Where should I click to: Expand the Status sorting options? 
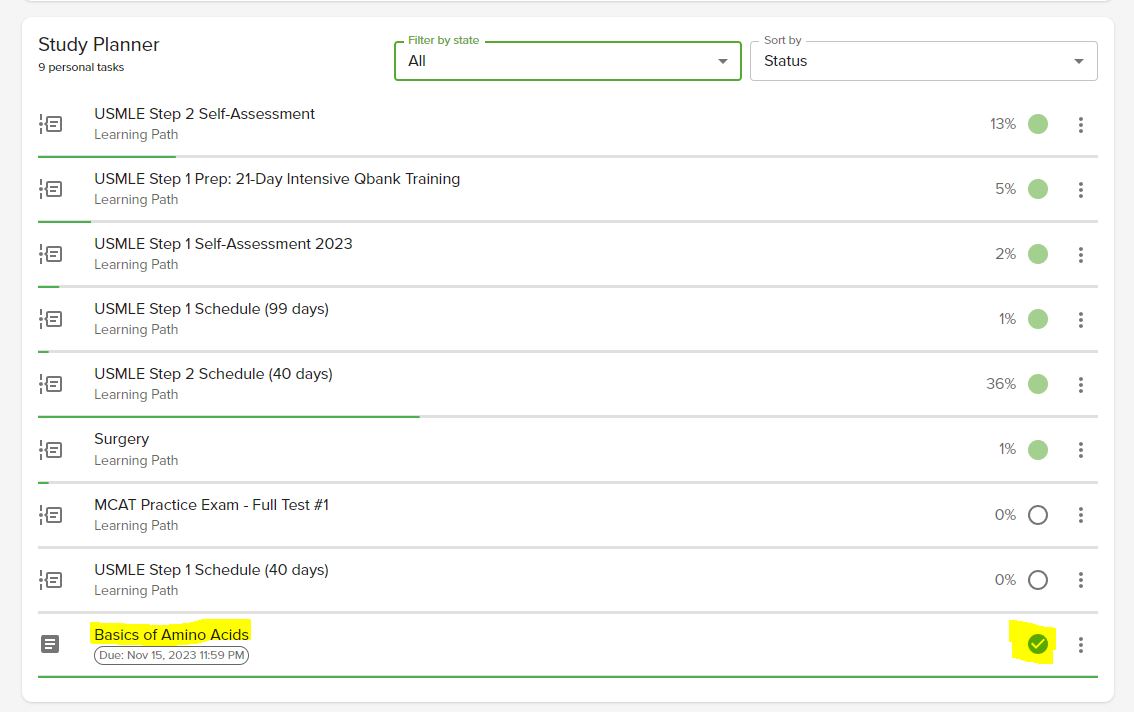click(x=922, y=60)
